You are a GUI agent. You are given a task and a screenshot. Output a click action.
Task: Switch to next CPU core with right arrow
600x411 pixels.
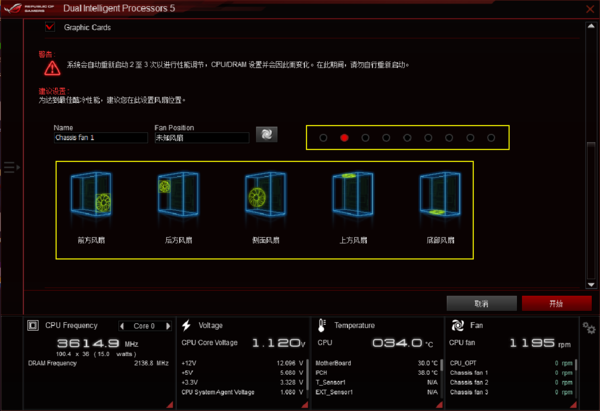[x=168, y=326]
